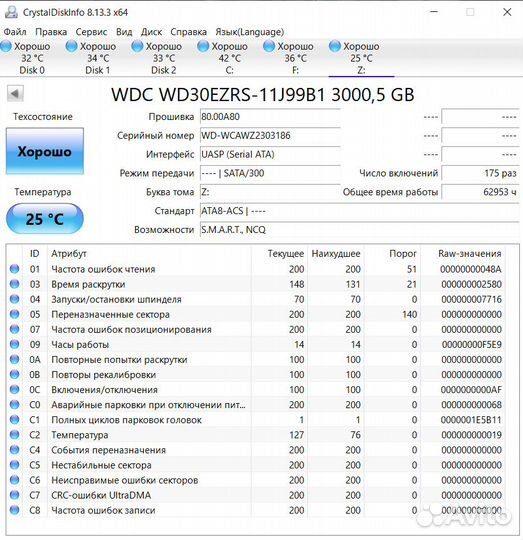Image resolution: width=523 pixels, height=540 pixels.
Task: Click status dot for attribute C2
Action: pyautogui.click(x=14, y=435)
